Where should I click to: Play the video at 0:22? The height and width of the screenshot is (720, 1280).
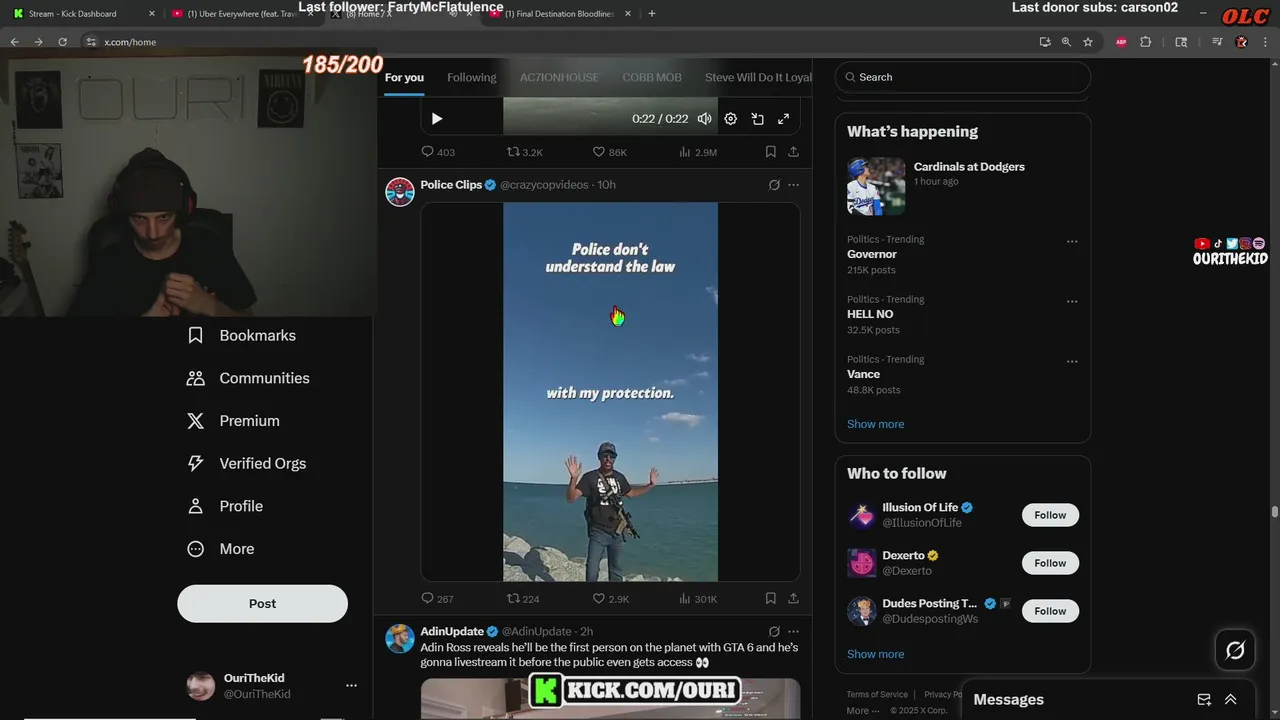[x=437, y=118]
